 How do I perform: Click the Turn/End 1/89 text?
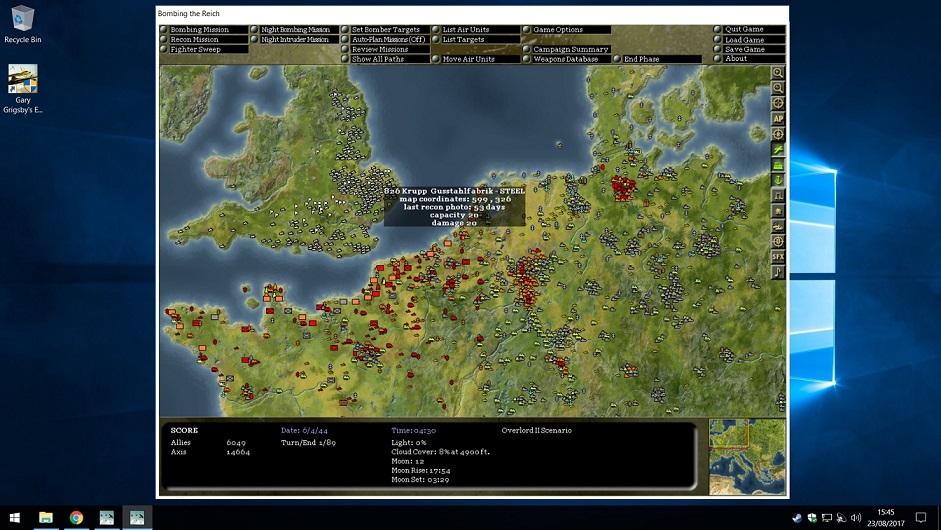308,442
